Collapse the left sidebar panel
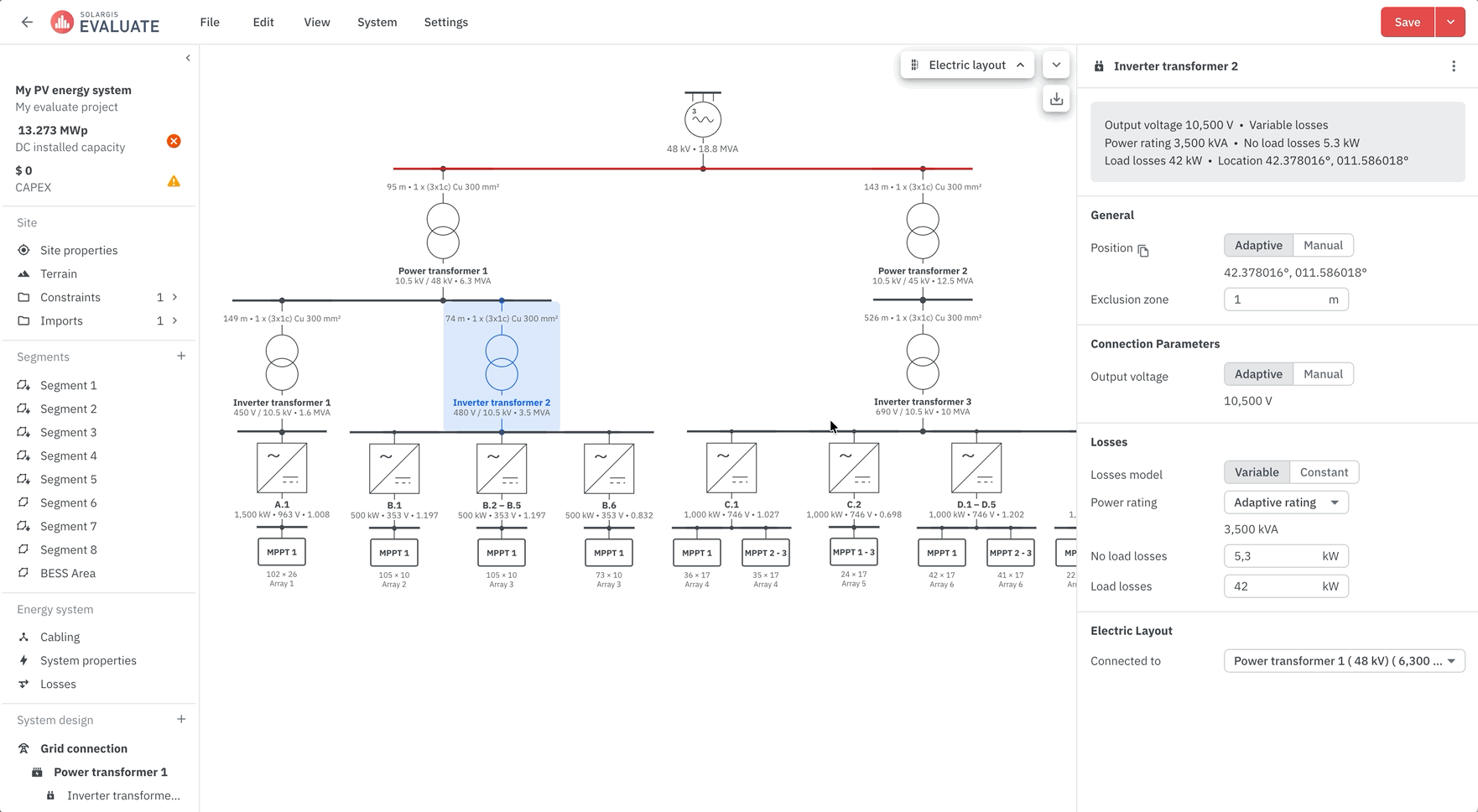 click(188, 58)
